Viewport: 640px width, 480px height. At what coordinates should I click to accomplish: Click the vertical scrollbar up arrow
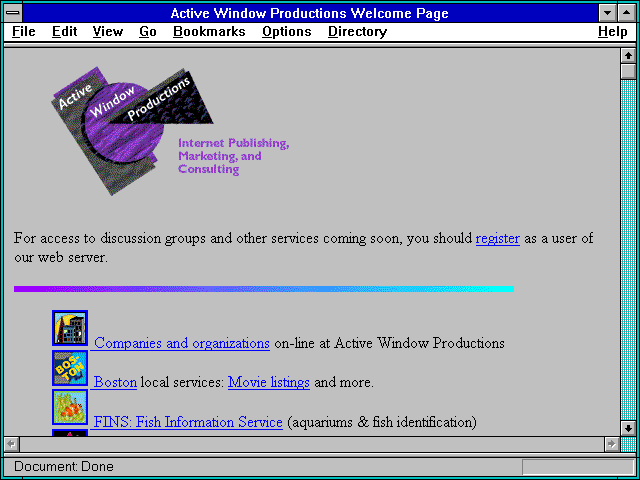628,56
